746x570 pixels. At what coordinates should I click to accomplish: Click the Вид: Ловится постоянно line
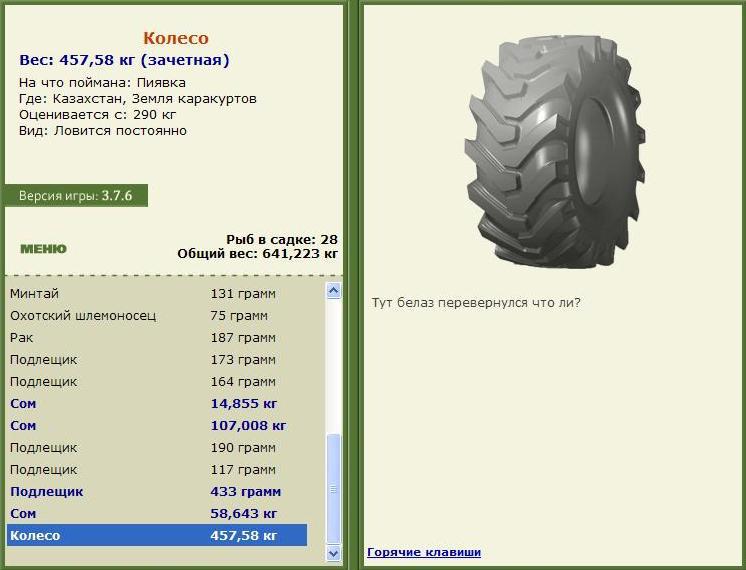[103, 130]
